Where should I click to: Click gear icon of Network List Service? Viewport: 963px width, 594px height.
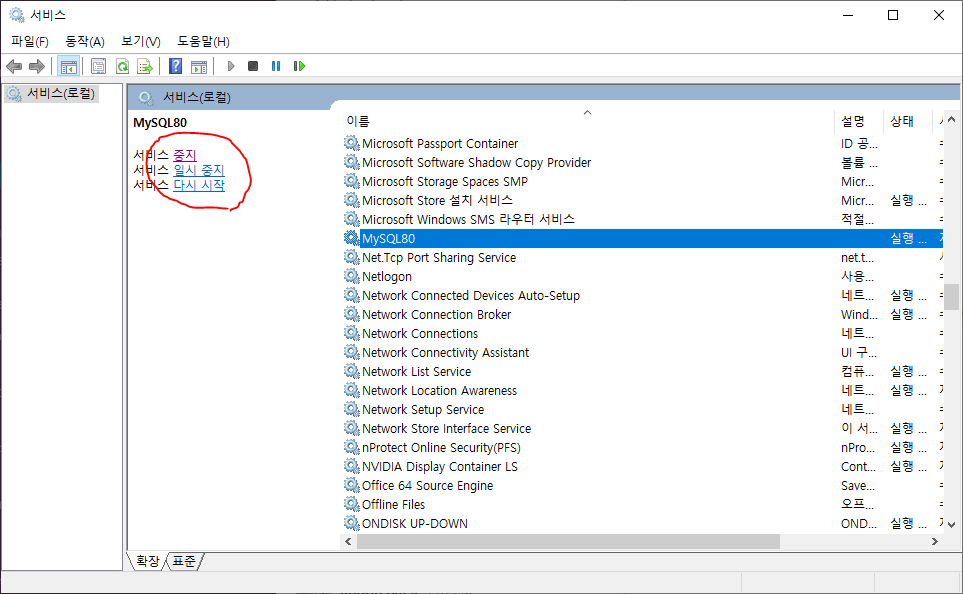[351, 371]
